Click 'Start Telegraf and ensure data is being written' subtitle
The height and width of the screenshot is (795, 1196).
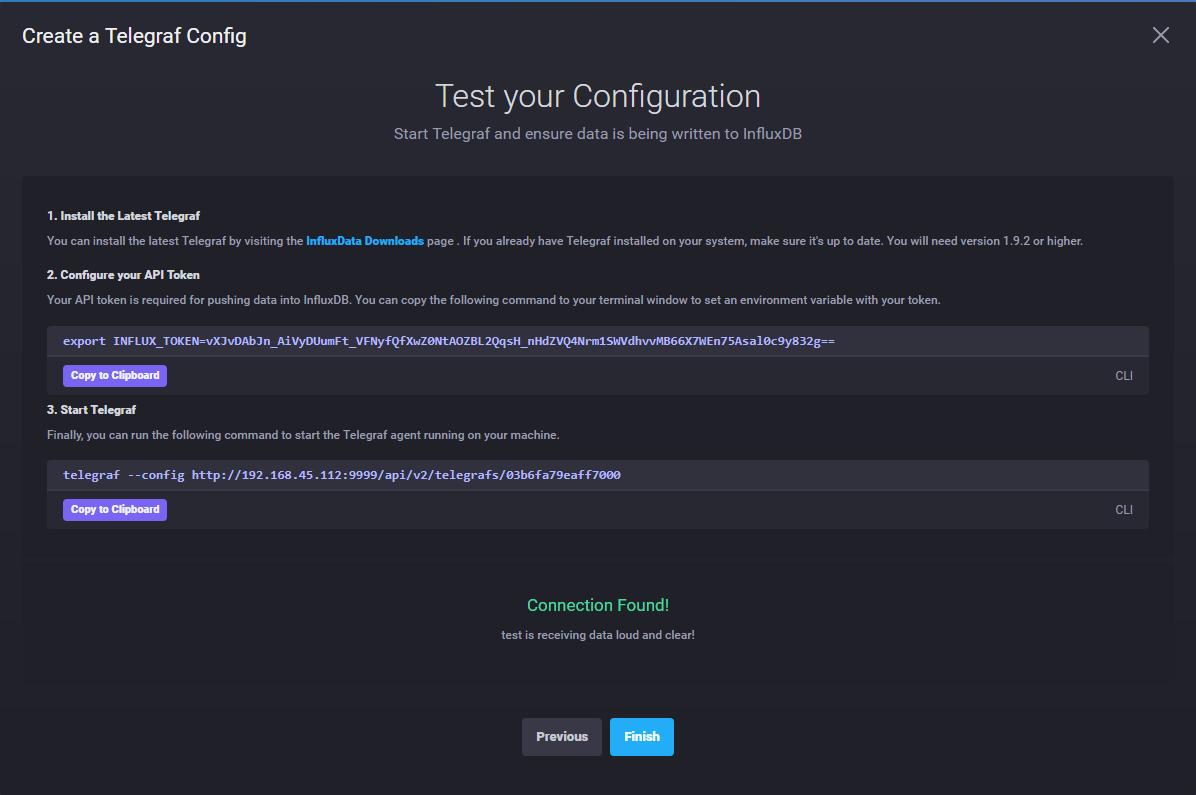tap(598, 134)
